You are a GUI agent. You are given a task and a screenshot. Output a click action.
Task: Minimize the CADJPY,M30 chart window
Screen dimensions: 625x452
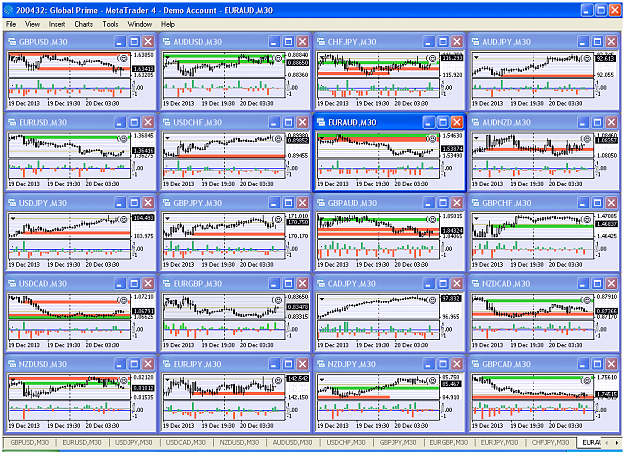(x=428, y=283)
